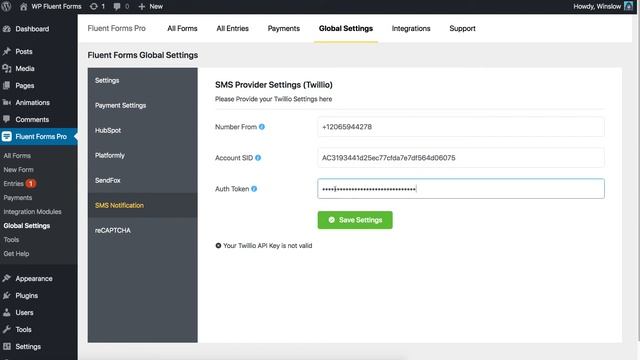This screenshot has width=640, height=360.
Task: Click the info icon next to Account SID
Action: coord(258,158)
